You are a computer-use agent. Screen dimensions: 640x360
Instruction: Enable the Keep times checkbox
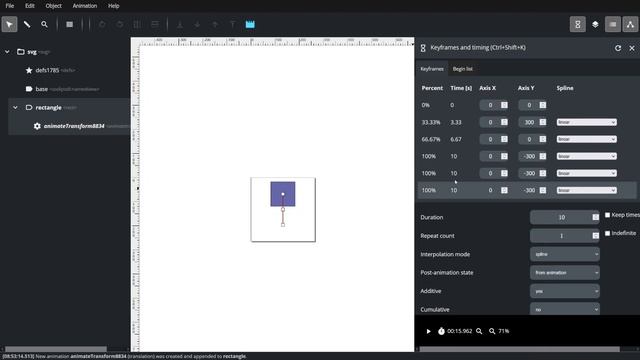[x=607, y=215]
